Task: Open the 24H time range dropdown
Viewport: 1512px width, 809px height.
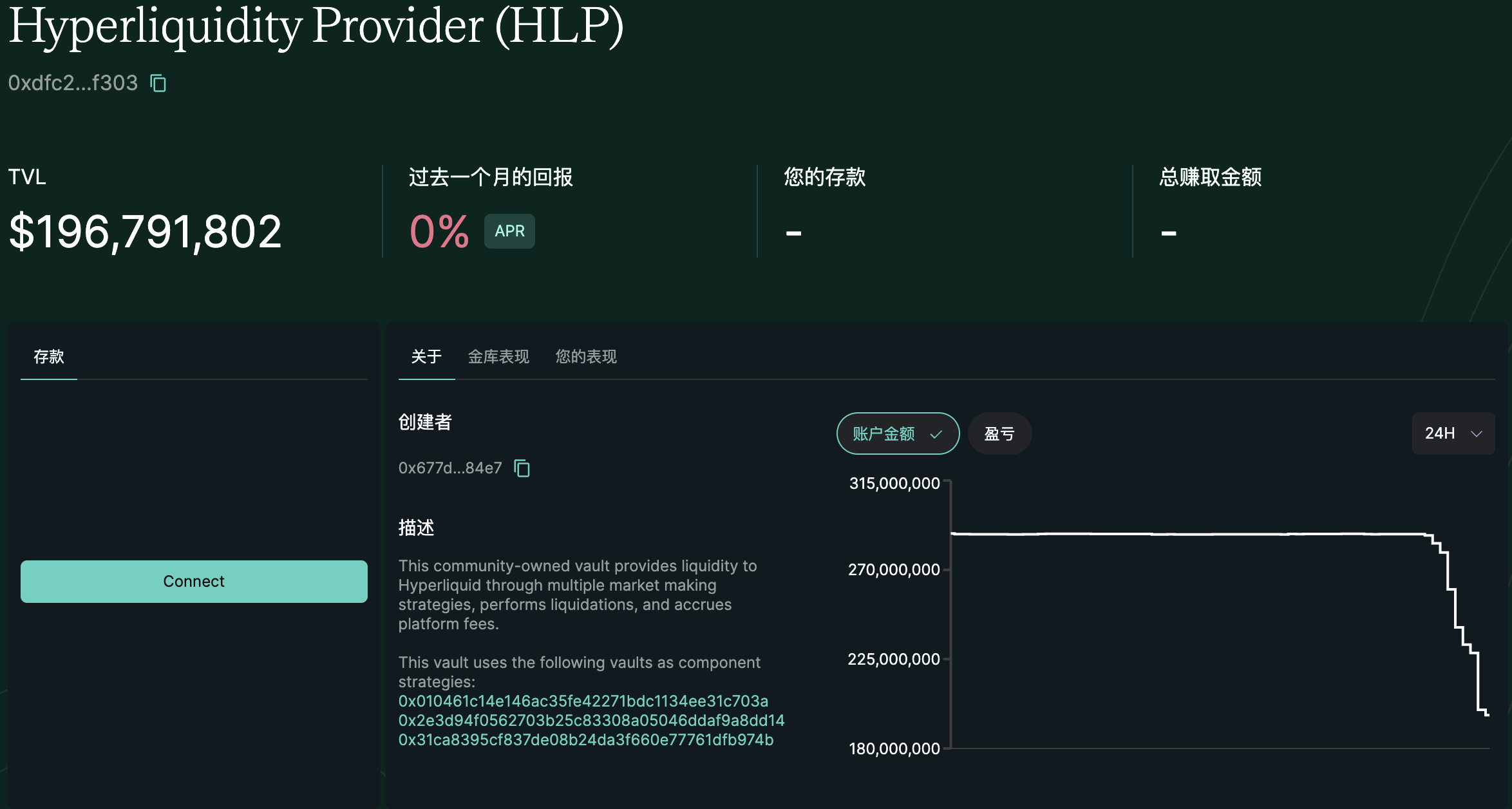Action: coord(1453,433)
